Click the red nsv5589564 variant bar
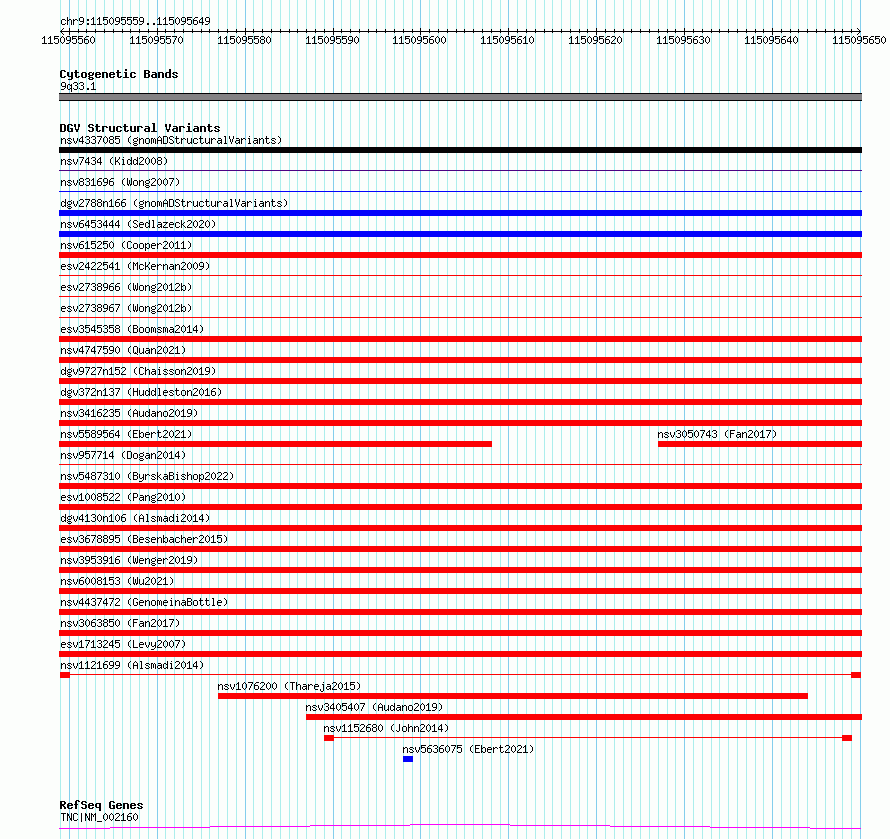The image size is (890, 839). tap(275, 444)
